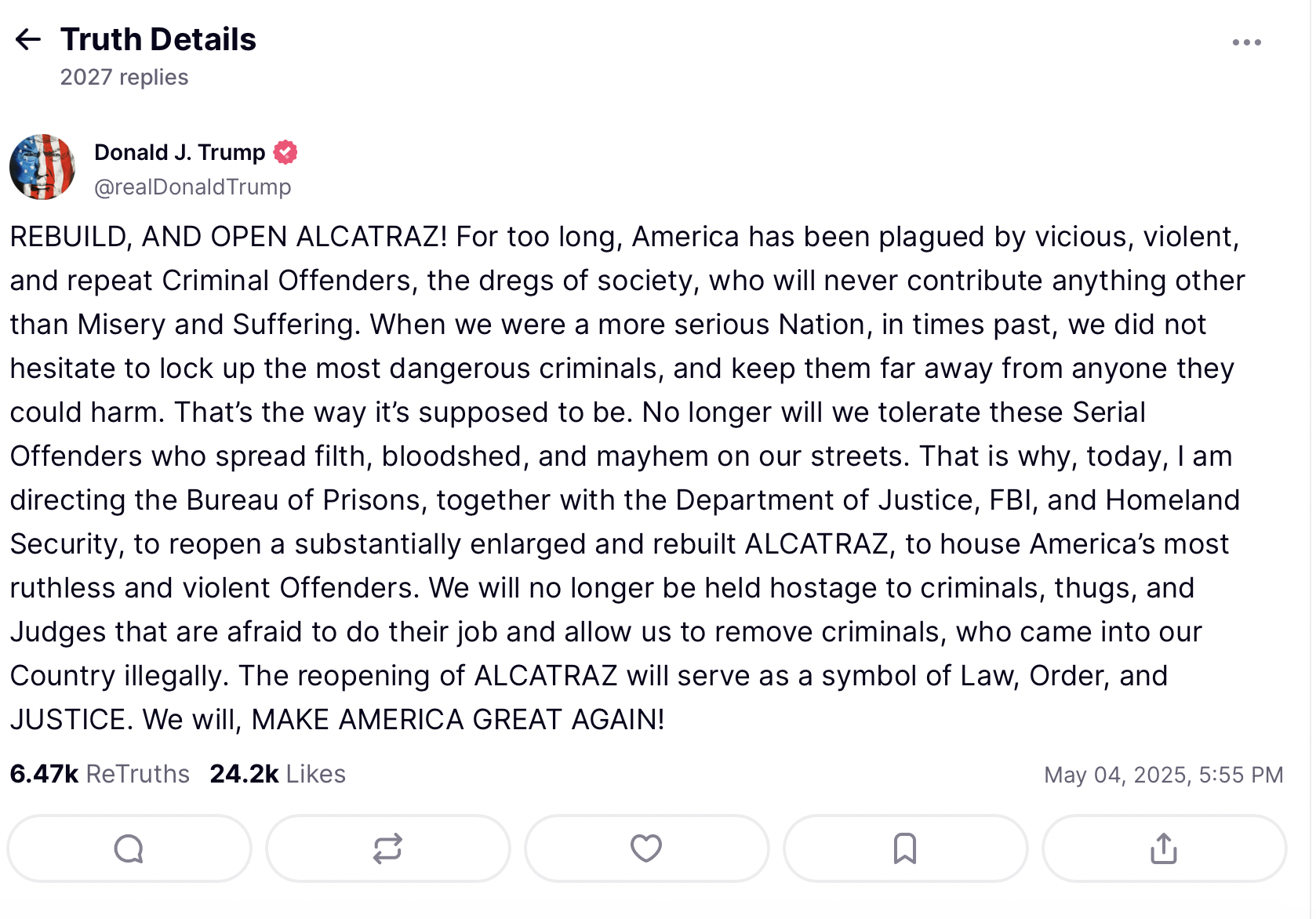Viewport: 1316px width, 919px height.
Task: Open Donald J. Trump's profile avatar
Action: click(x=42, y=167)
